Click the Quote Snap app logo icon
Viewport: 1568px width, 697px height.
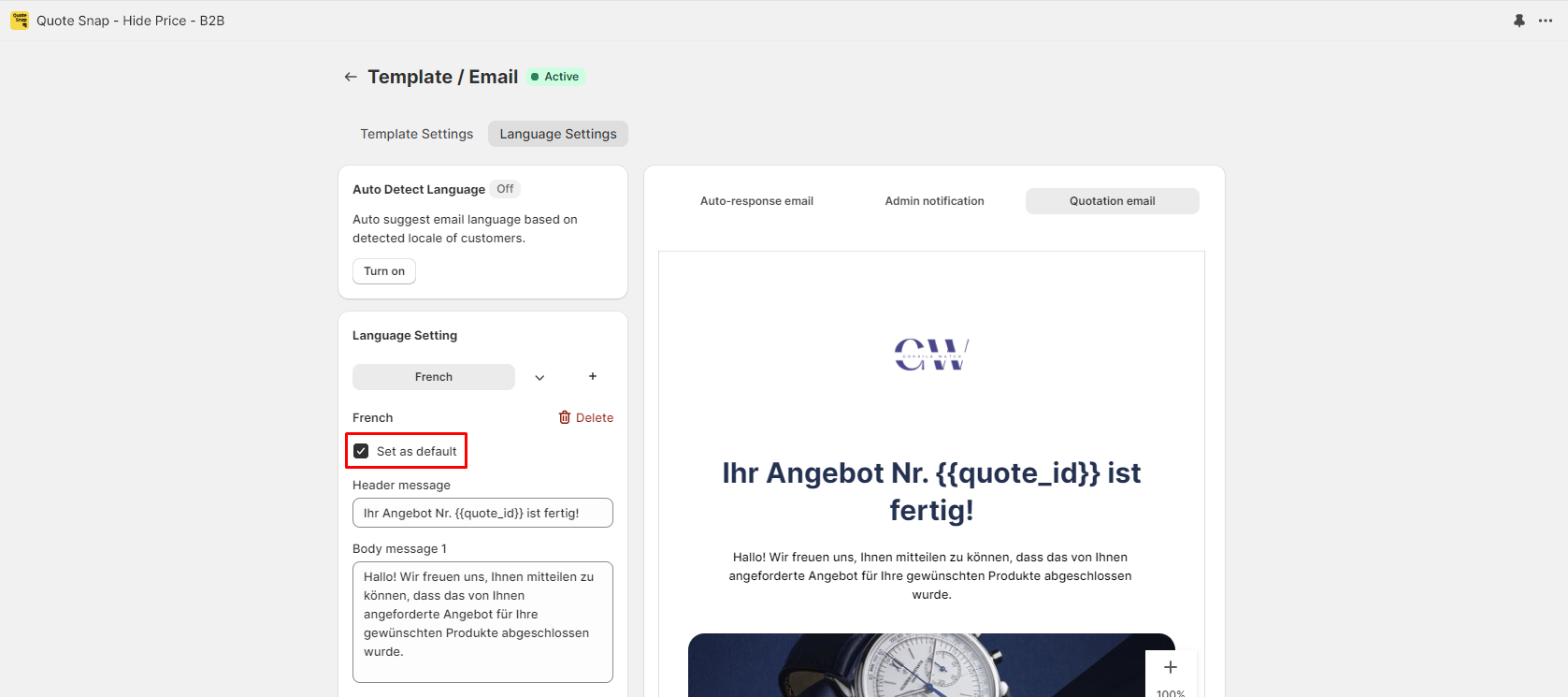[x=20, y=21]
